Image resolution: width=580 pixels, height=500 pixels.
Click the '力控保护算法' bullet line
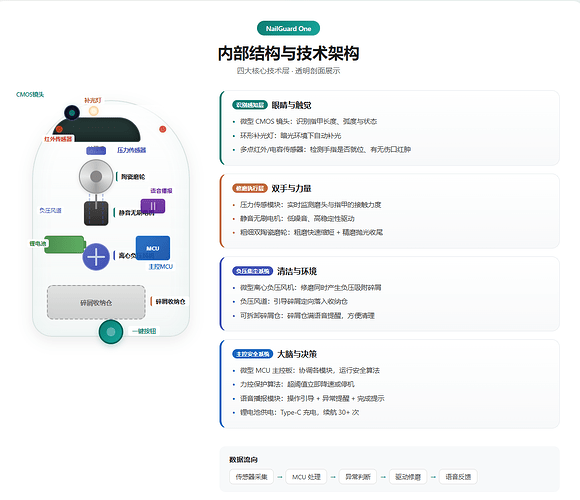click(x=297, y=384)
